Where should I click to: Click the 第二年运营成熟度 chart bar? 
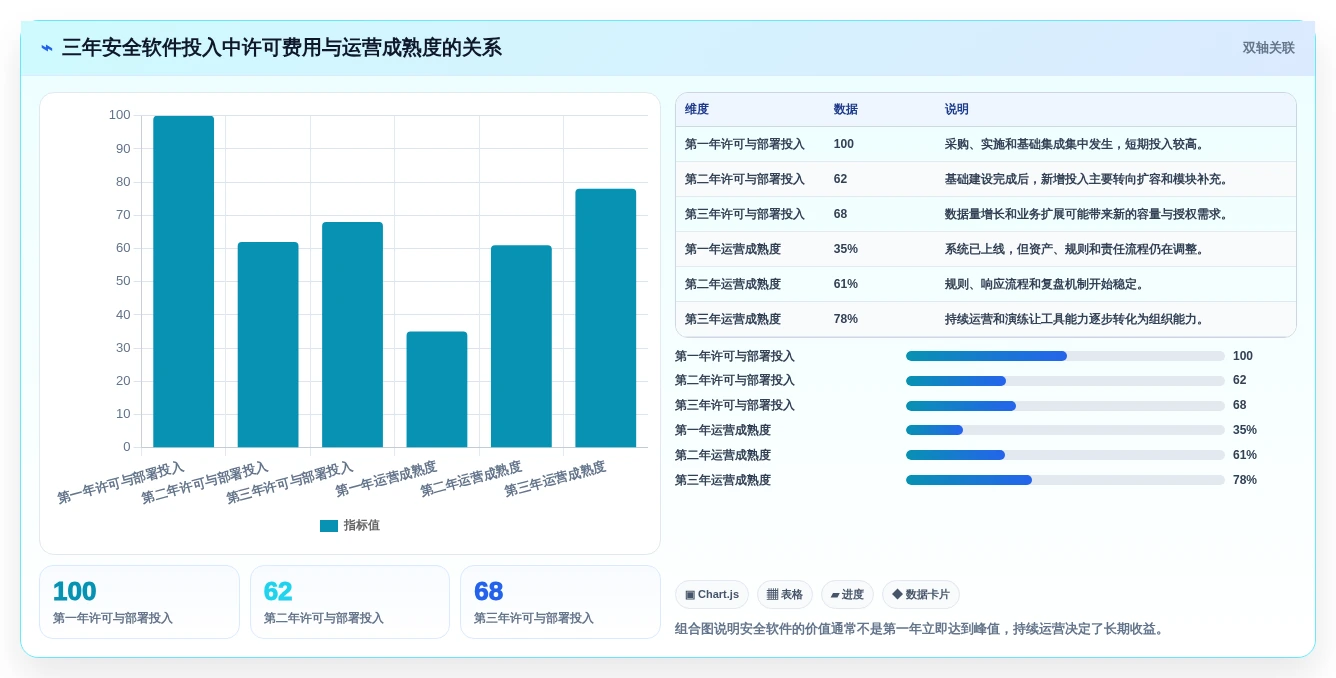pos(521,346)
